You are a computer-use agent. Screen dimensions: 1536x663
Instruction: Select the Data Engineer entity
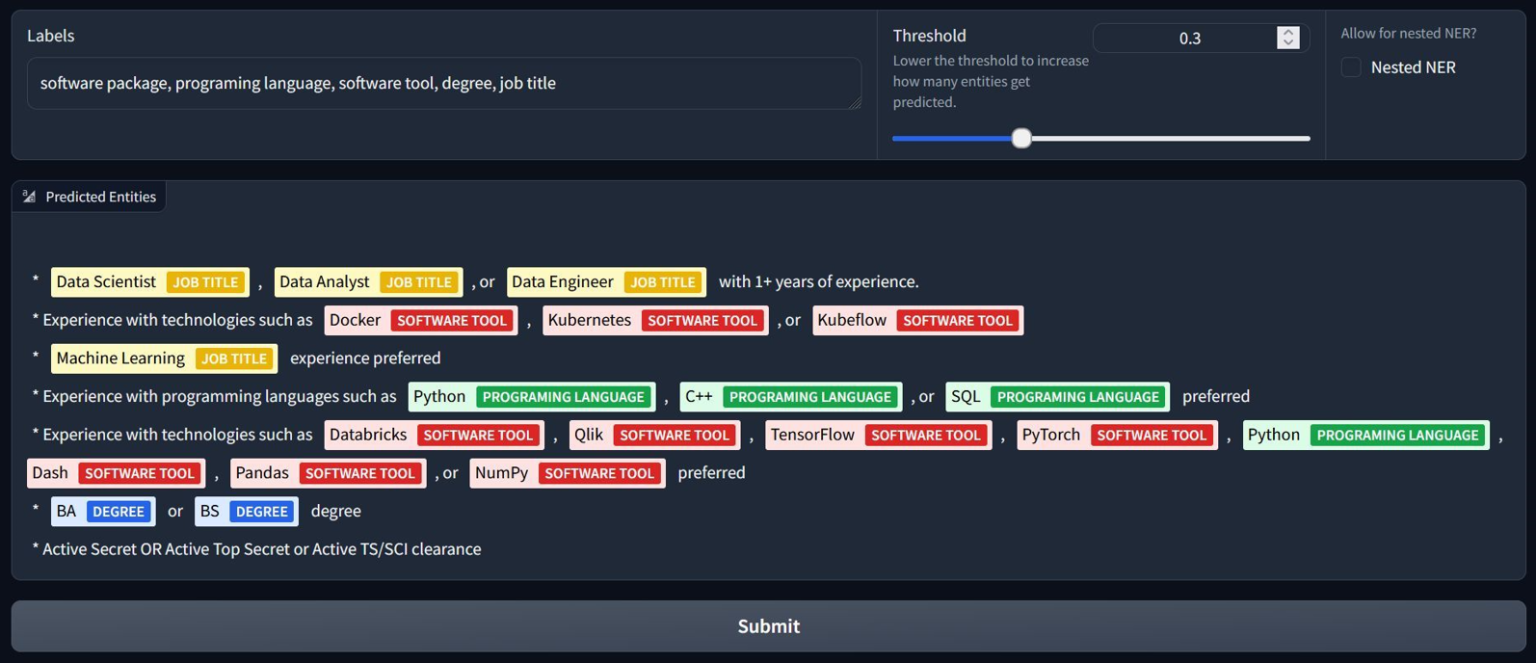click(606, 282)
